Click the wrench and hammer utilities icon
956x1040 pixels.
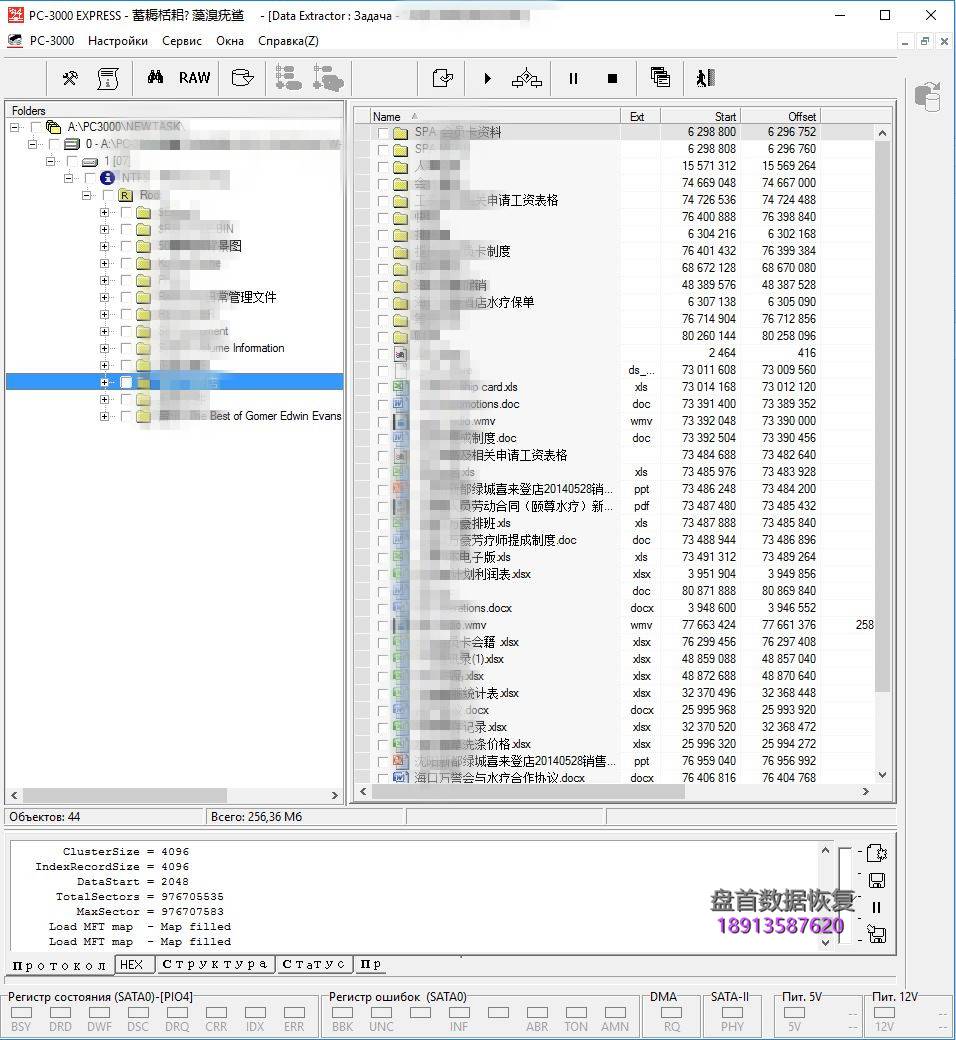click(x=70, y=78)
